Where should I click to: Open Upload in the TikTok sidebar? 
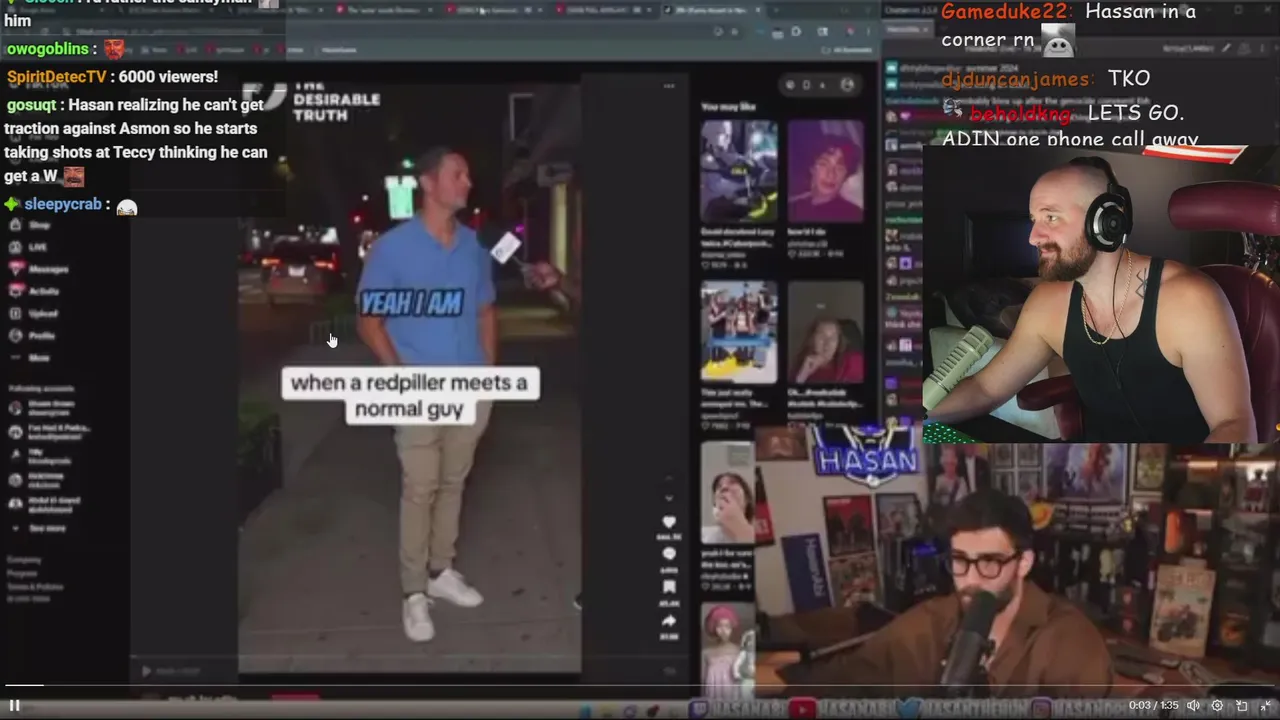[x=33, y=313]
